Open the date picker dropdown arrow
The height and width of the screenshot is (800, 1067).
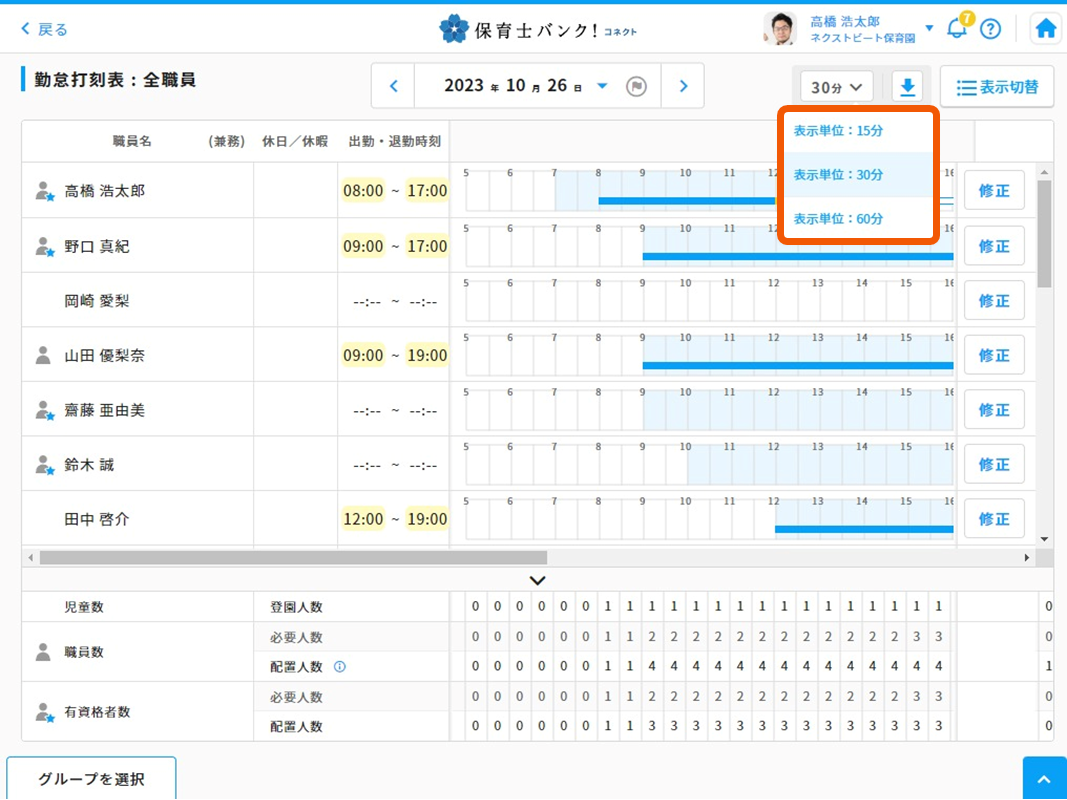pyautogui.click(x=602, y=86)
